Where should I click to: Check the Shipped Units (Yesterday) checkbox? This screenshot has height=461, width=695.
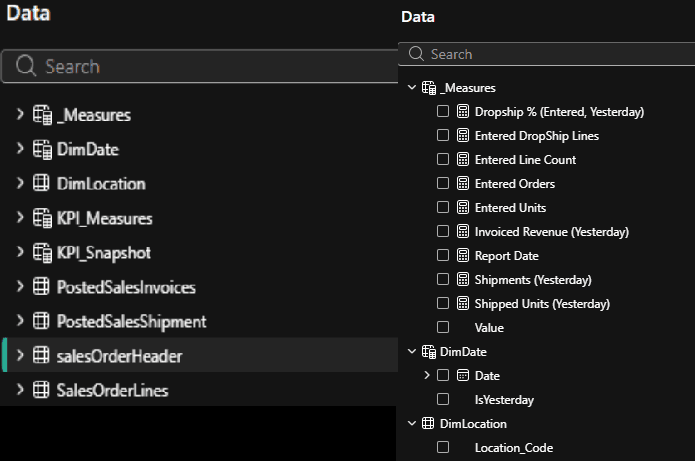[443, 303]
